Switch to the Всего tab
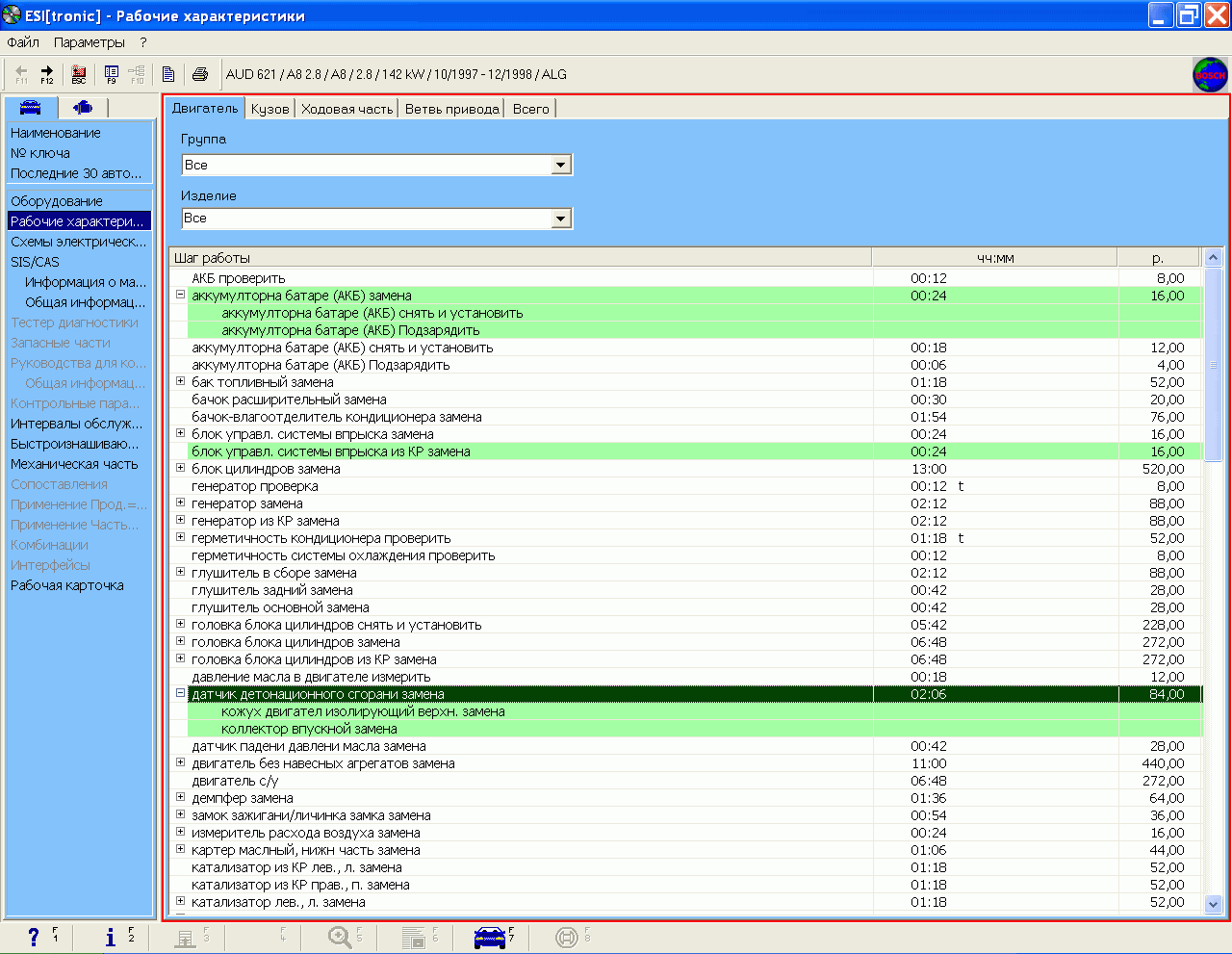1232x954 pixels. tap(530, 109)
